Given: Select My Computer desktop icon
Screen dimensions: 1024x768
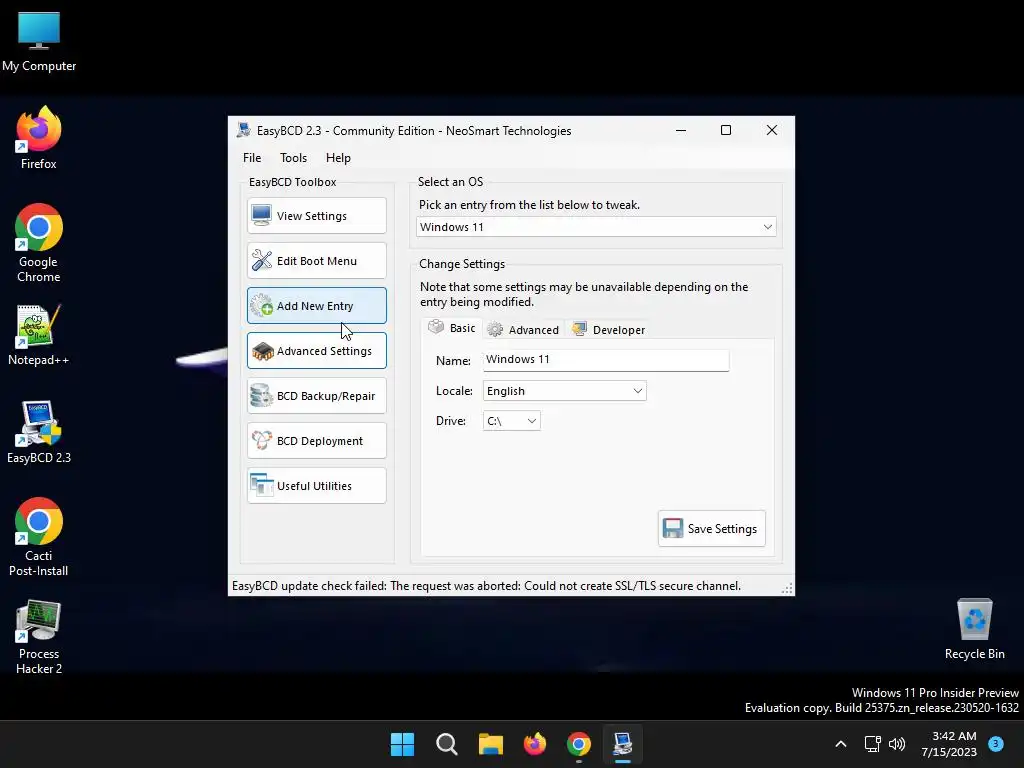Looking at the screenshot, I should [x=39, y=42].
